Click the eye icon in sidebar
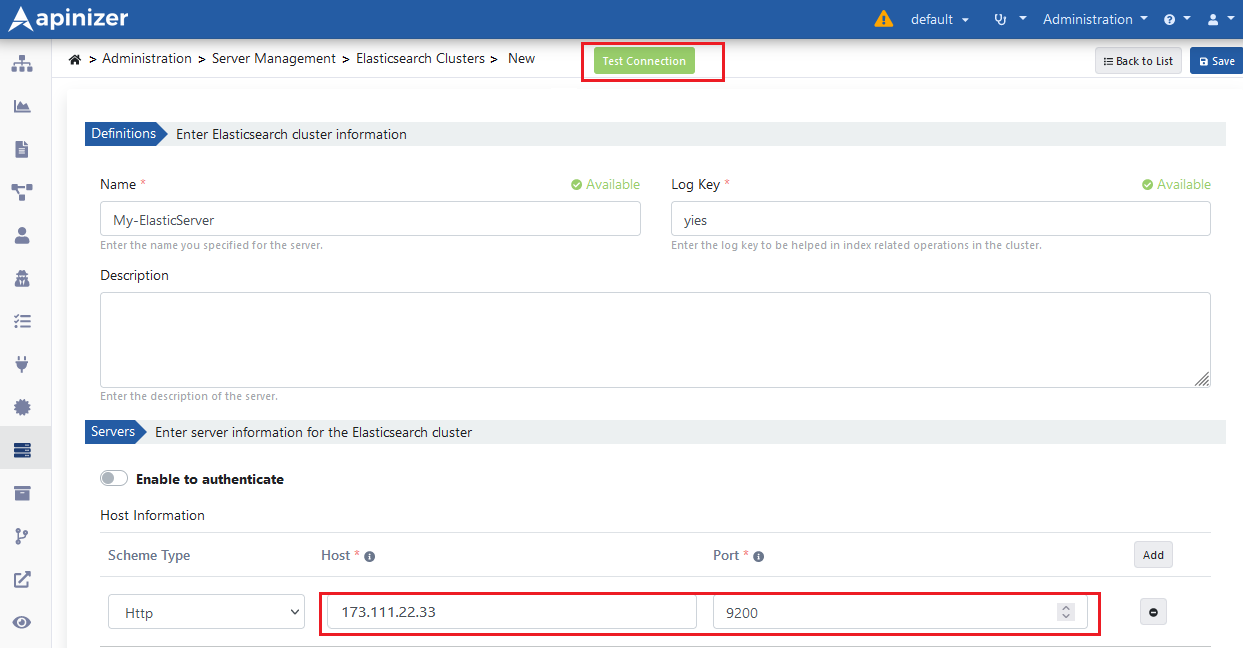Viewport: 1243px width, 648px height. click(22, 622)
